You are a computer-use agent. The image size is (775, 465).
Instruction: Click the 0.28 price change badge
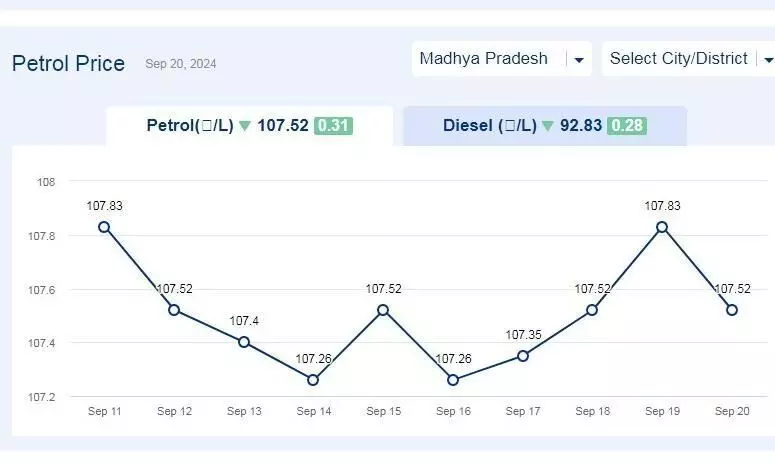click(627, 126)
